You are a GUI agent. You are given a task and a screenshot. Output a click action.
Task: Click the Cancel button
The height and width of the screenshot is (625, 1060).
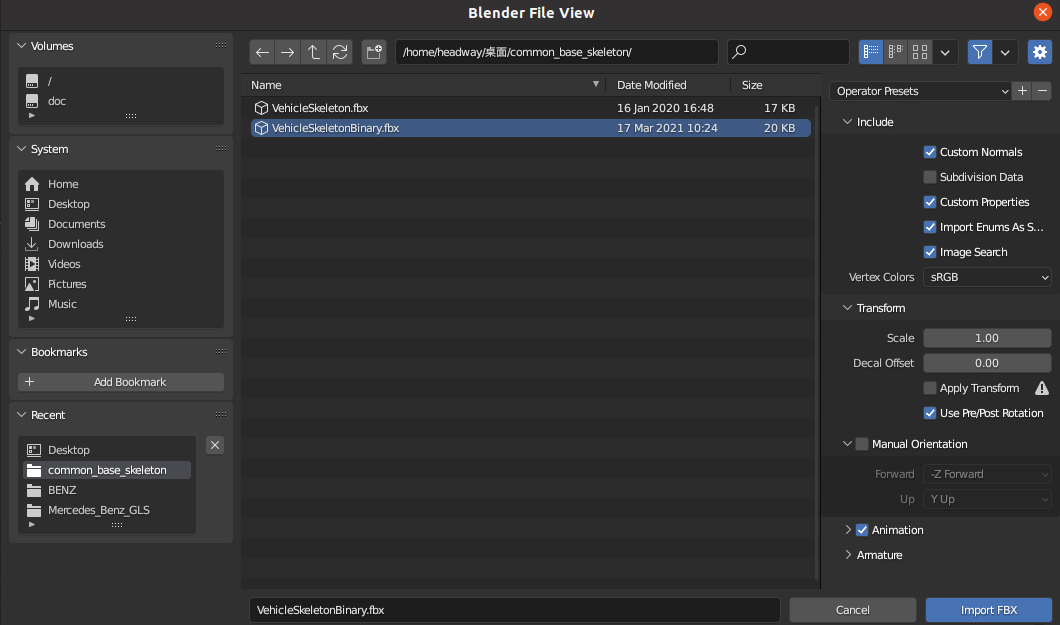852,610
